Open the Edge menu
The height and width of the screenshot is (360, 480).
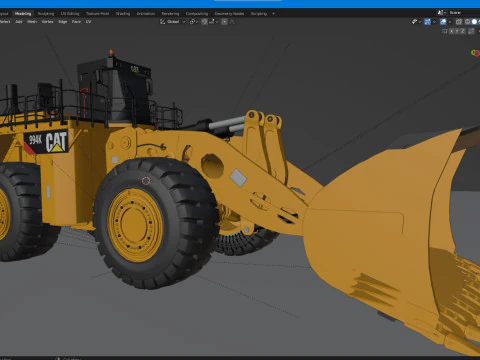(63, 22)
